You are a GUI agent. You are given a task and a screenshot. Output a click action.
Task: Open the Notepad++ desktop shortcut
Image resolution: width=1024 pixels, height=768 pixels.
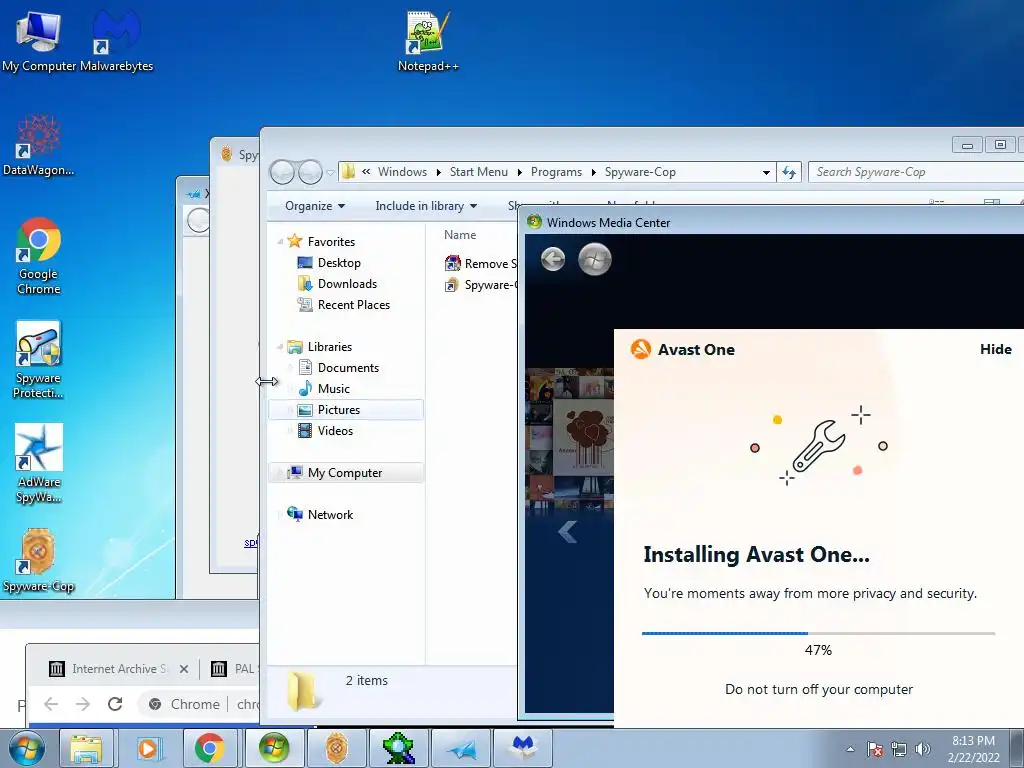point(428,40)
